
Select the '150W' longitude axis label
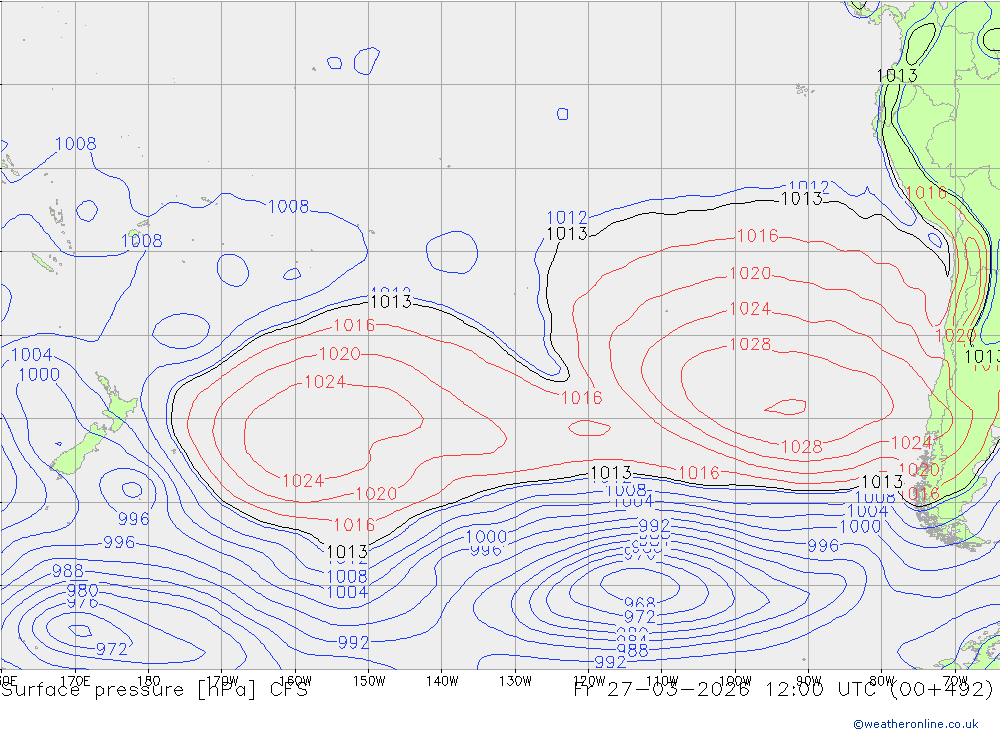[369, 681]
